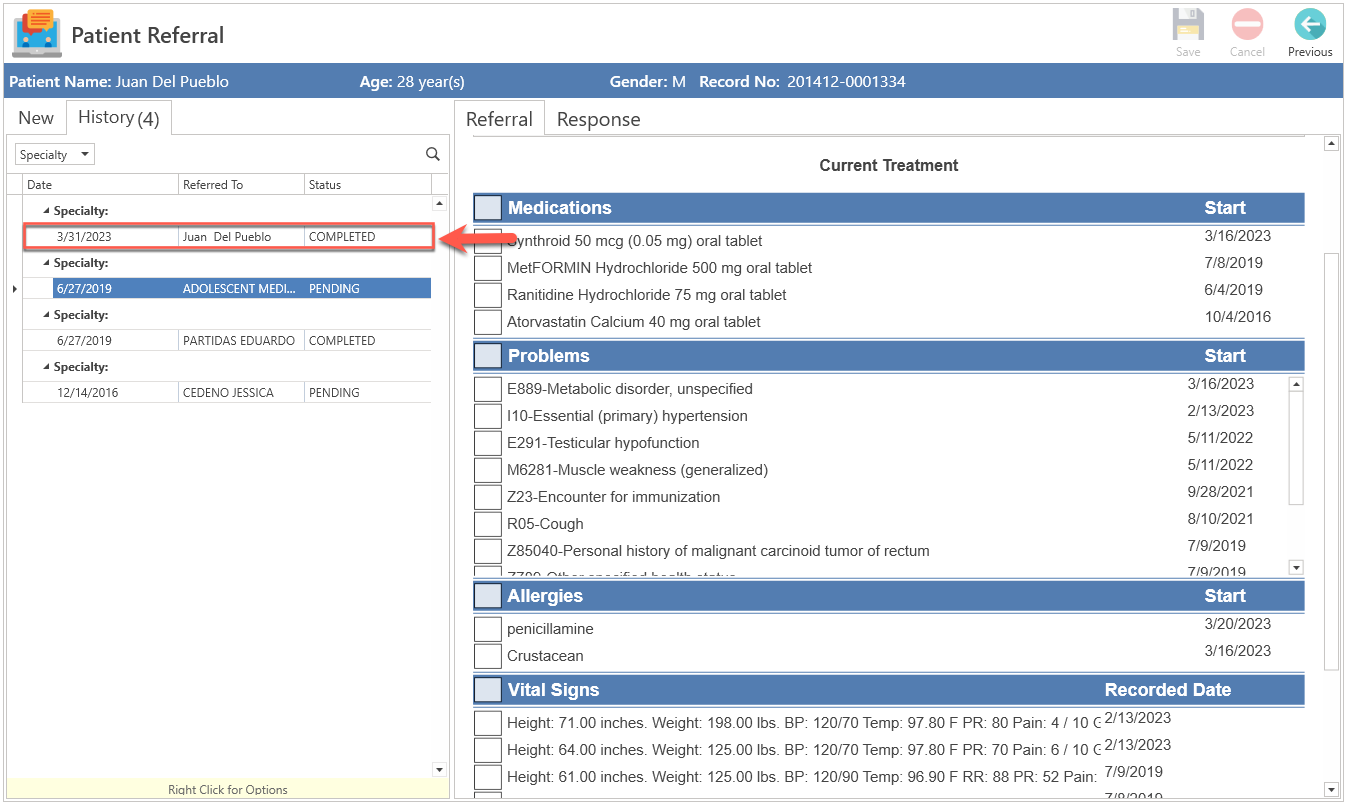Sort by the Status column header
This screenshot has height=807, width=1349.
click(x=368, y=185)
